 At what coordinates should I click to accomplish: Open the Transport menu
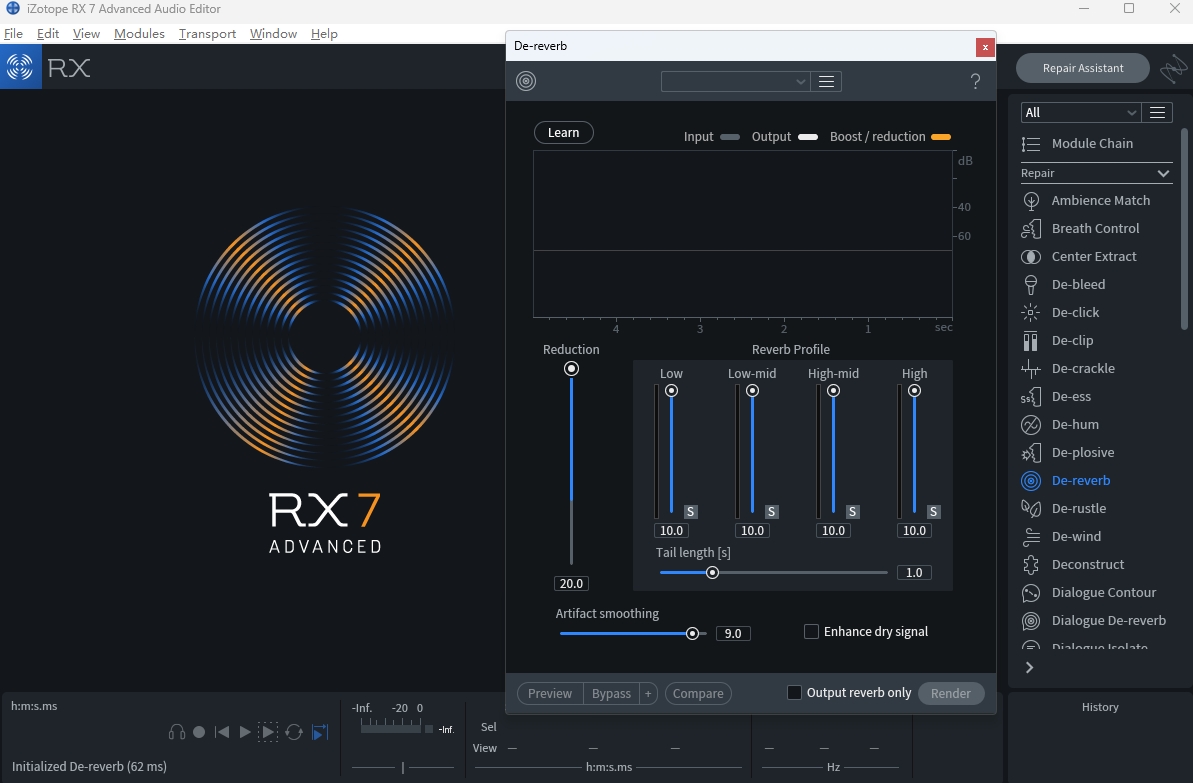207,33
